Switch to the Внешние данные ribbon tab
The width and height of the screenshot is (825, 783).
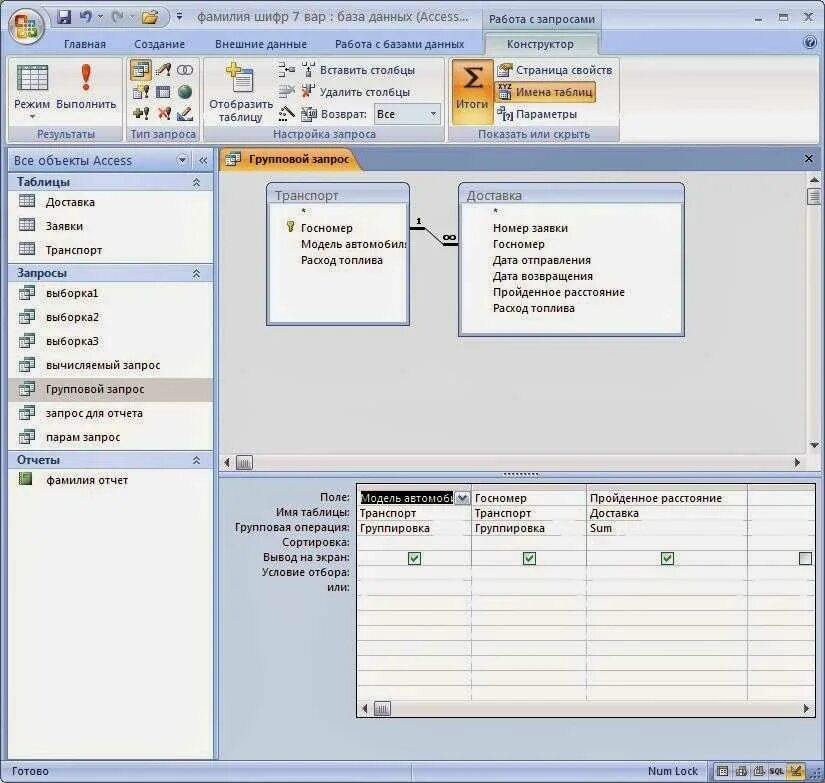261,44
